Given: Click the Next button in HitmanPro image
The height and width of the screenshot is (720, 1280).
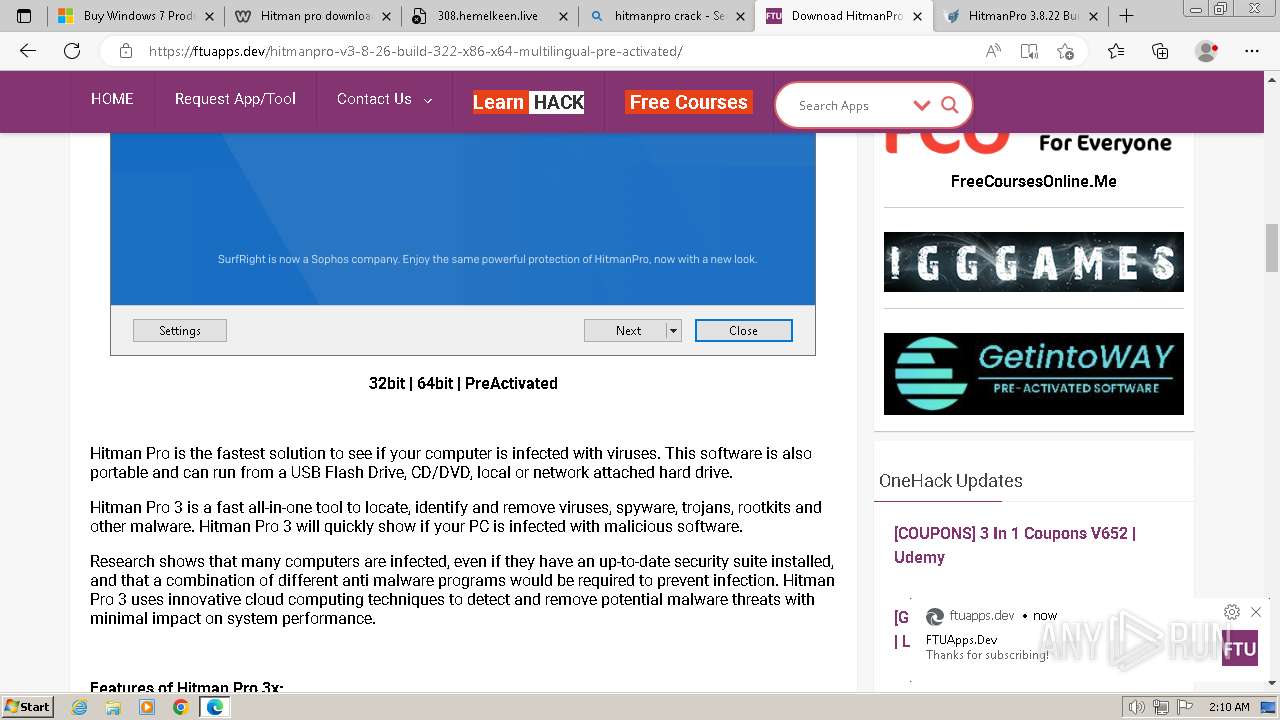Looking at the screenshot, I should click(626, 331).
